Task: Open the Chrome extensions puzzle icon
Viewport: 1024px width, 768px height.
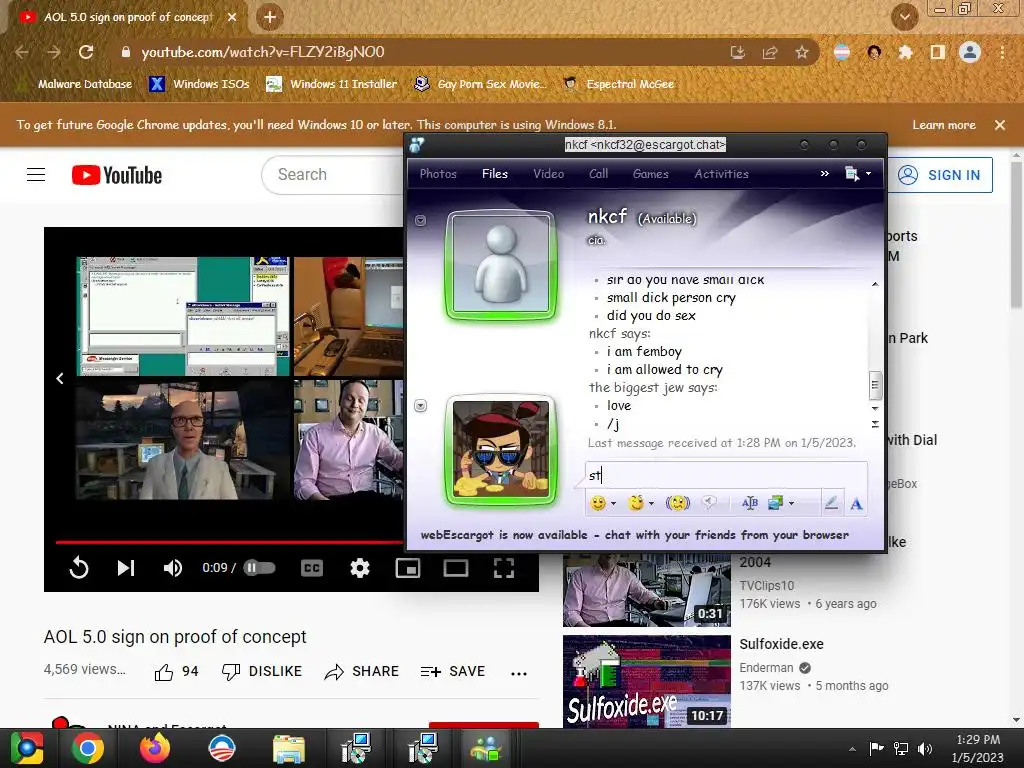Action: [905, 52]
